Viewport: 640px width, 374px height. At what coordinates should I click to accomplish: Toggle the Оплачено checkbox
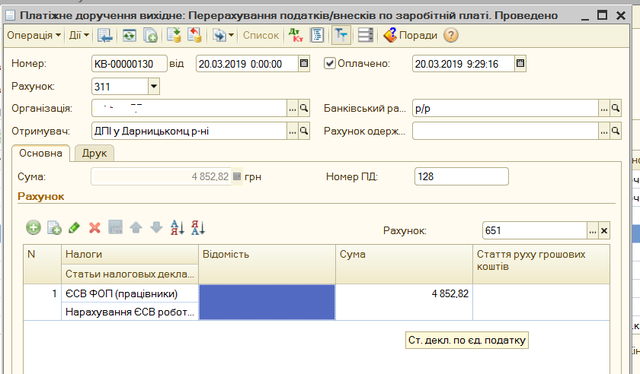(x=329, y=63)
